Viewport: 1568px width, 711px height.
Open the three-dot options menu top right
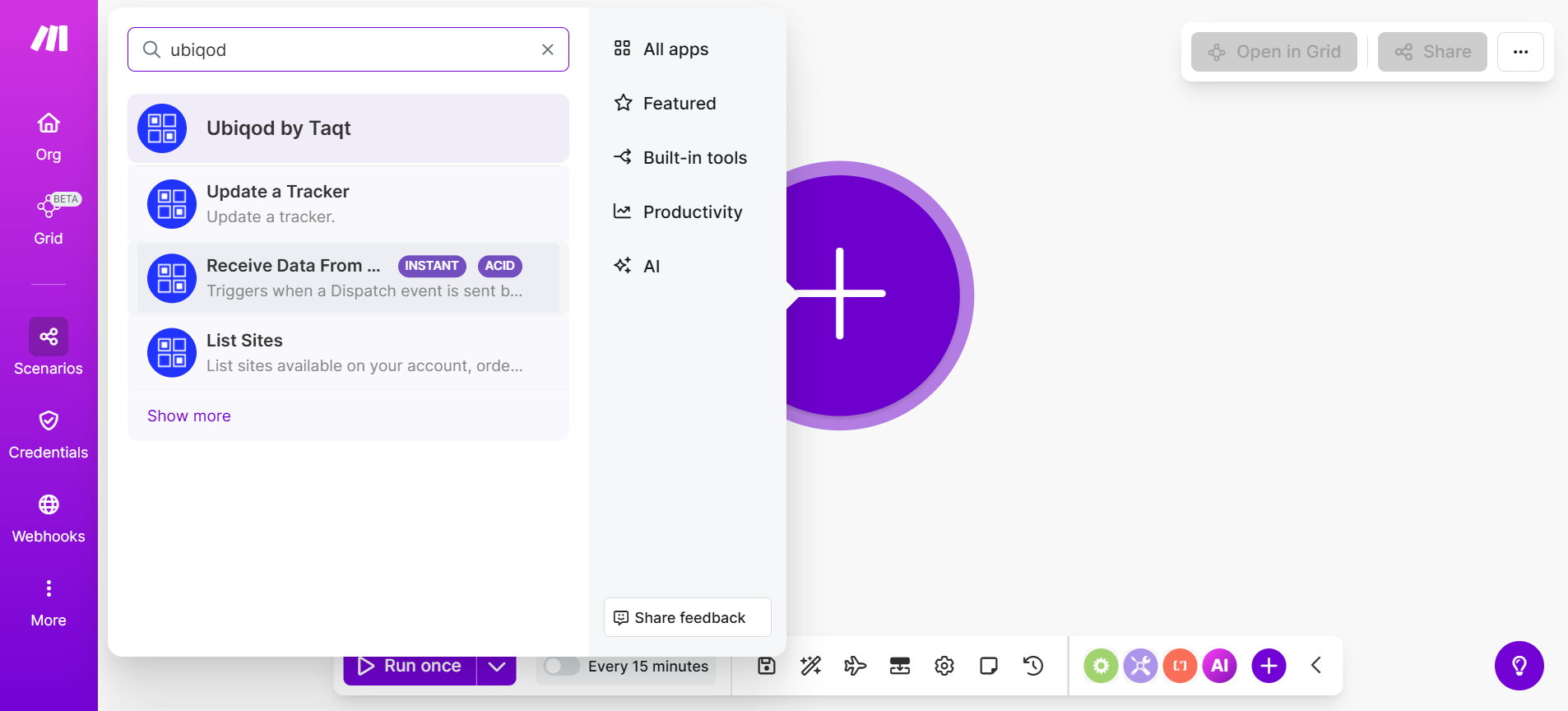coord(1520,52)
